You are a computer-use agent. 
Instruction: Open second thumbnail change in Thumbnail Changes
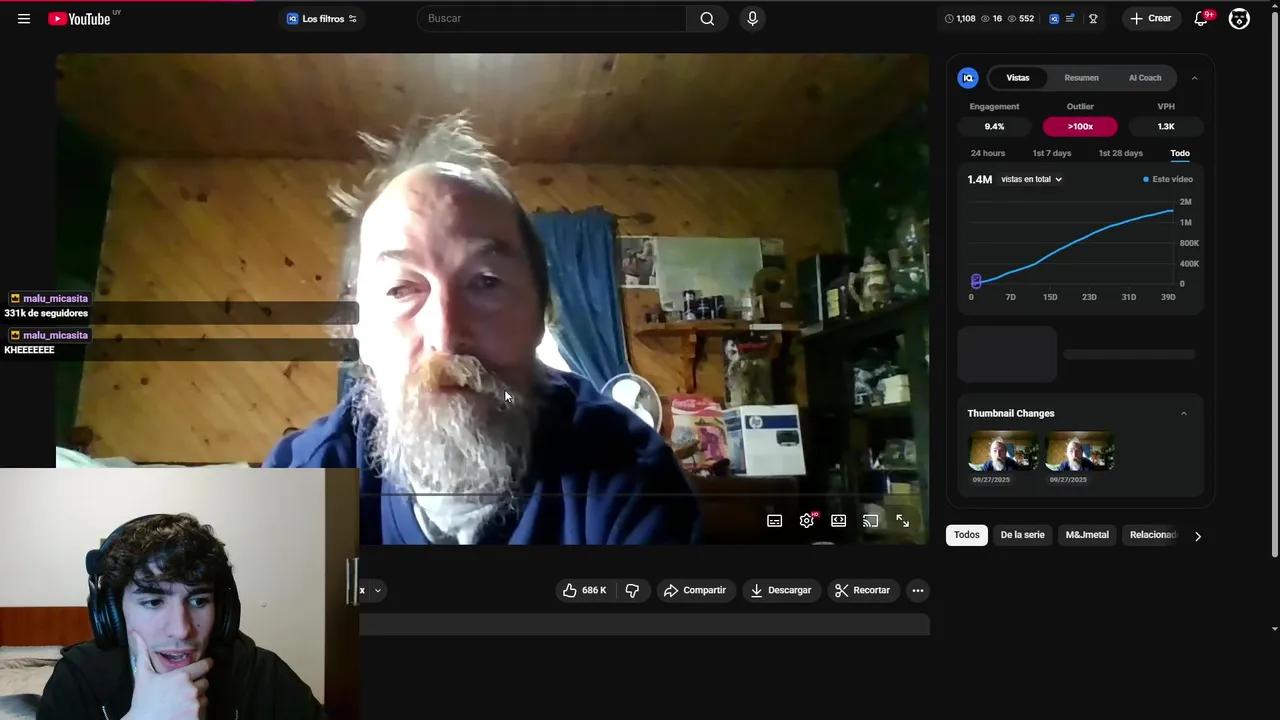click(x=1080, y=451)
